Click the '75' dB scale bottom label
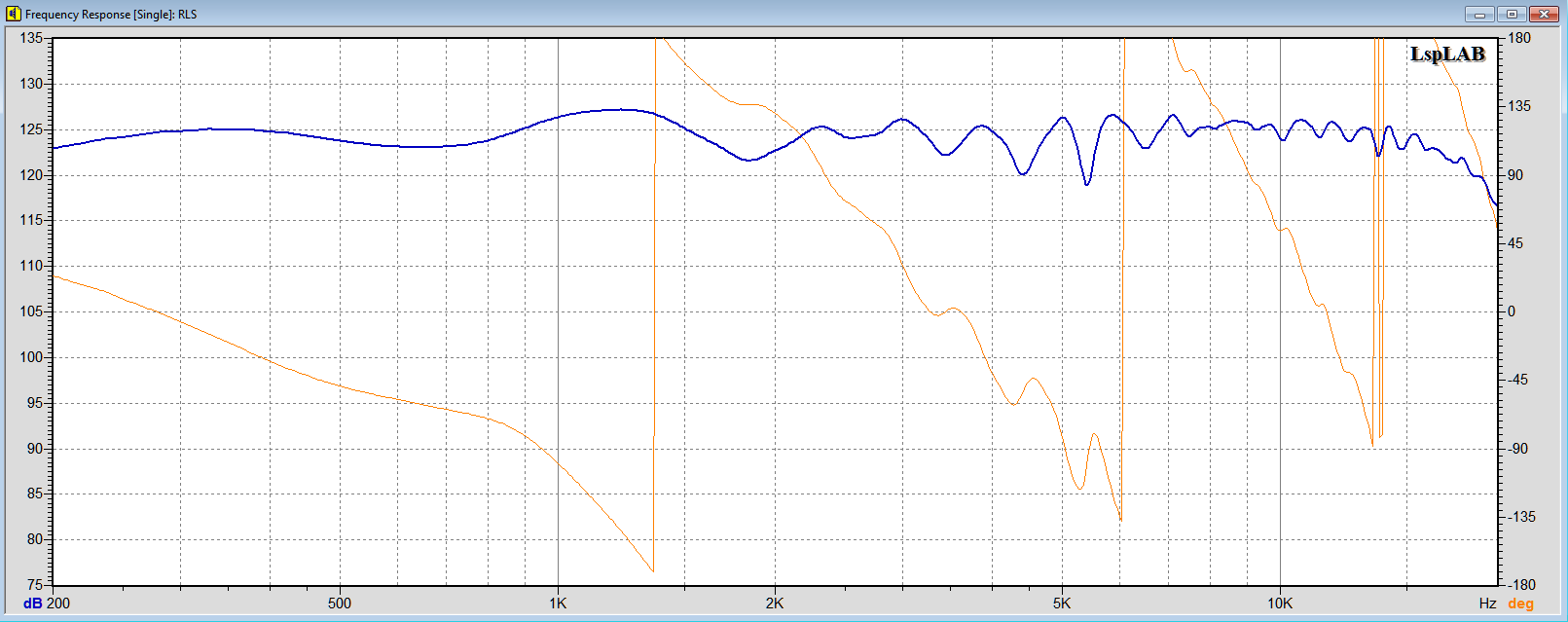Screen dimensions: 1568x622 (35, 585)
